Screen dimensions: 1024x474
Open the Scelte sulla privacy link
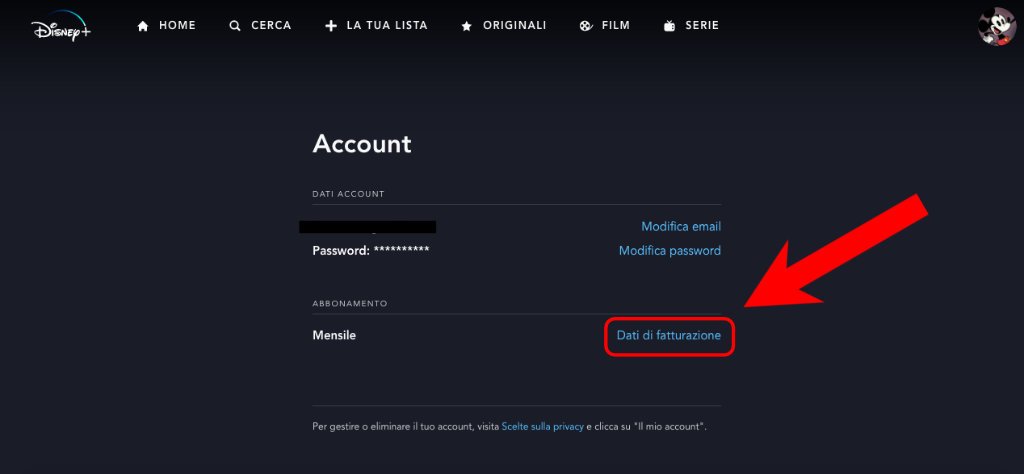pos(542,427)
